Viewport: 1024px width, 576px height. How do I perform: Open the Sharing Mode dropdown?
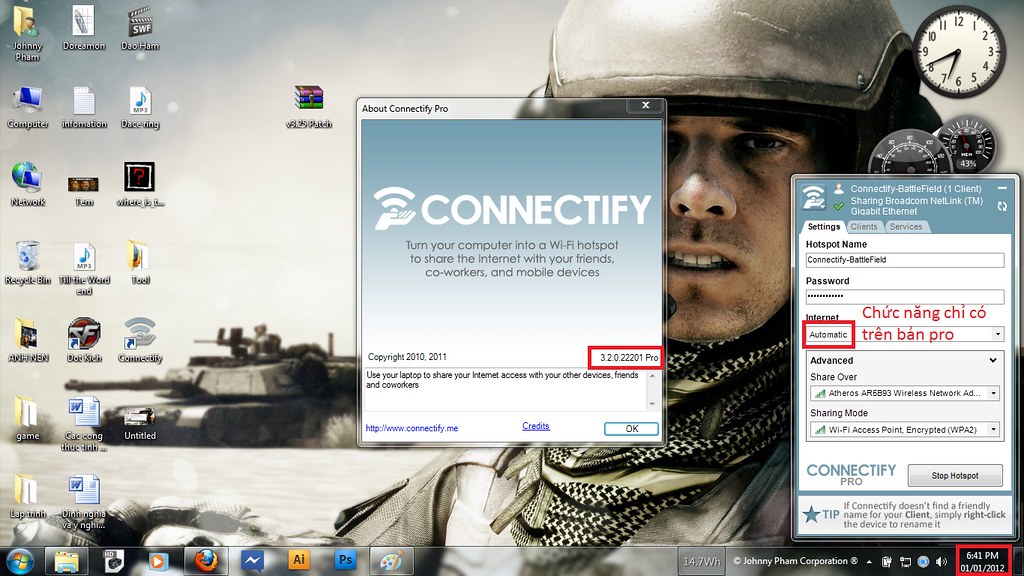(x=904, y=430)
